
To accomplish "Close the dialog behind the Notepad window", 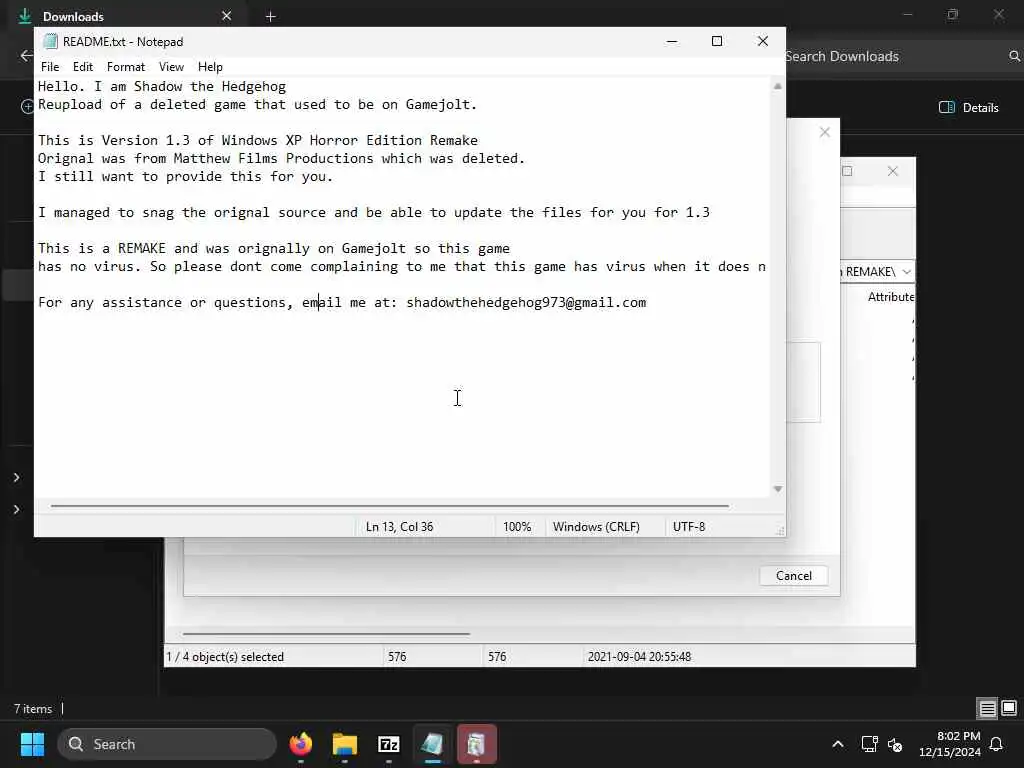I will point(824,133).
